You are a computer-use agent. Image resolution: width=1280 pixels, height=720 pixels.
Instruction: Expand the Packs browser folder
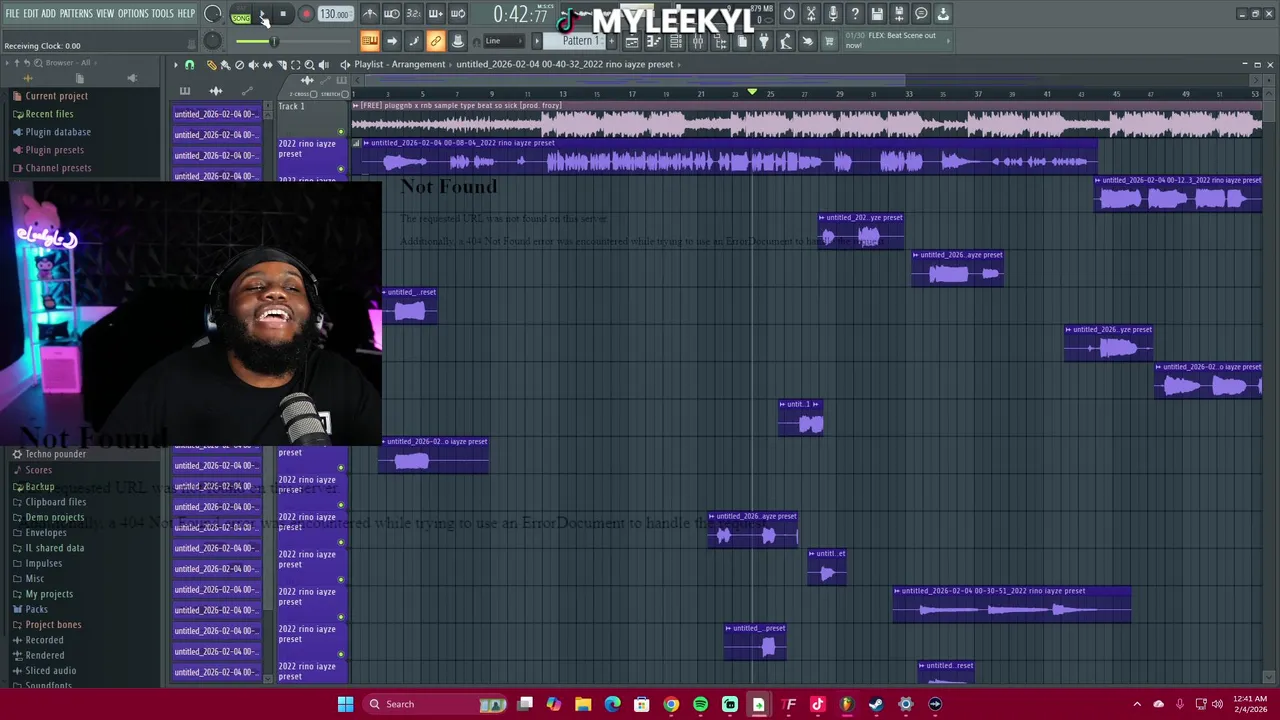click(36, 609)
